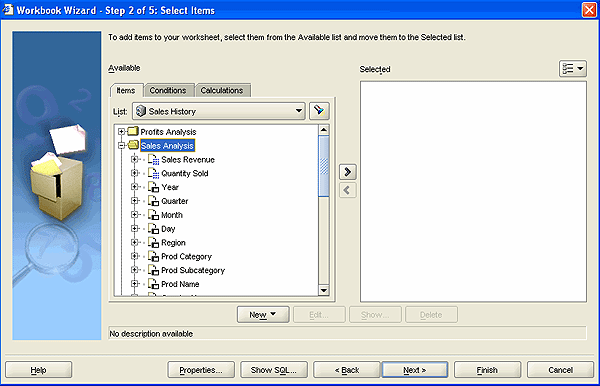
Task: Click the Prod Name item icon
Action: point(153,284)
